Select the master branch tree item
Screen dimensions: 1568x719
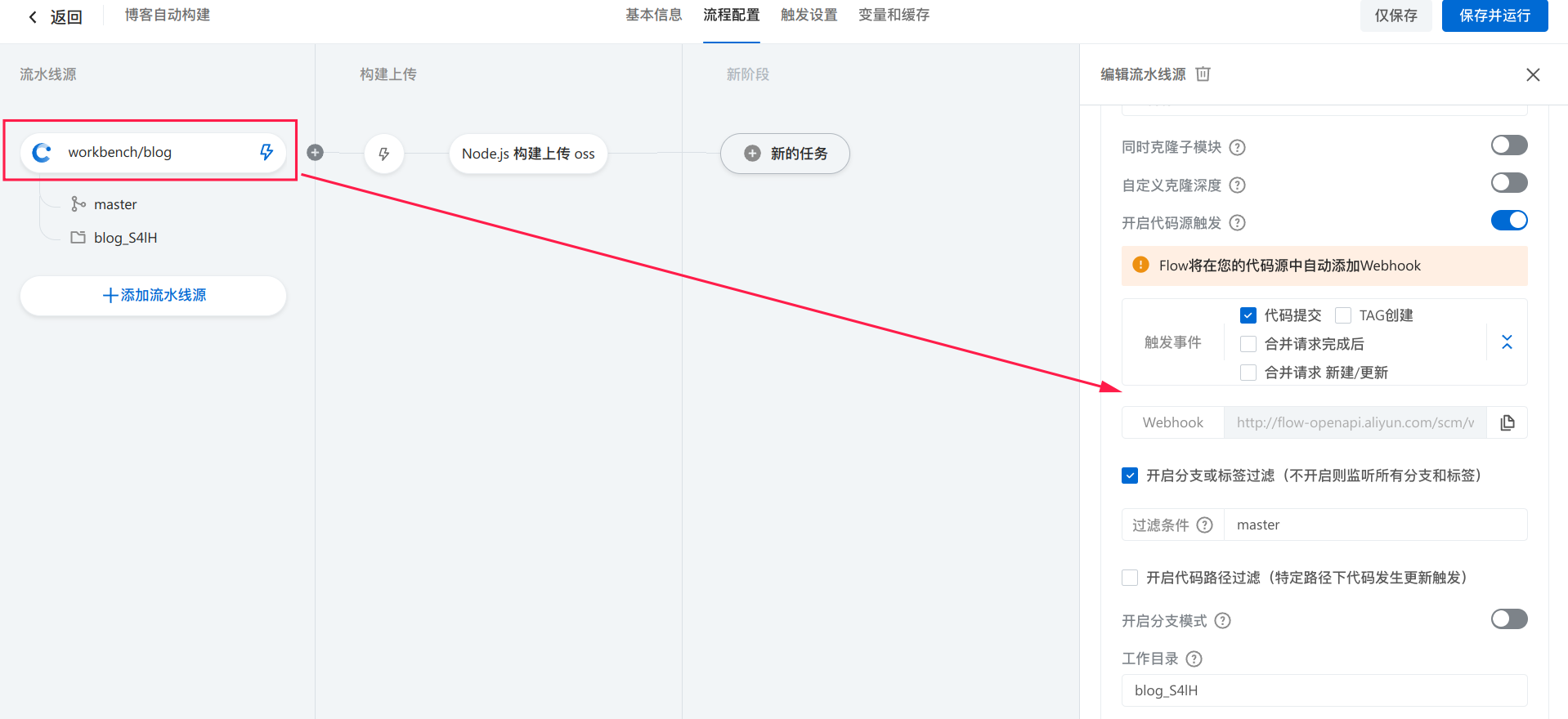114,204
